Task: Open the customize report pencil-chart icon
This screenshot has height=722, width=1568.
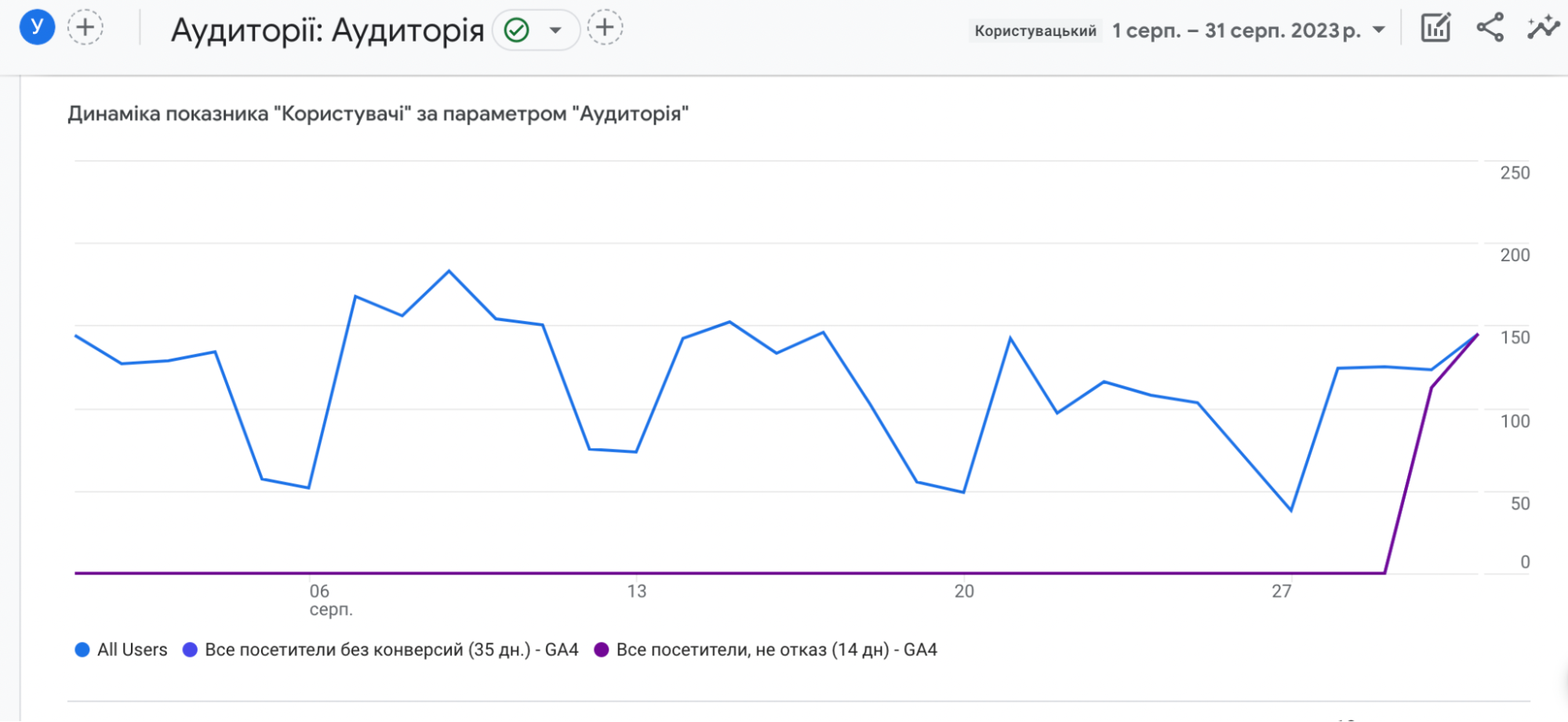Action: [x=1435, y=28]
